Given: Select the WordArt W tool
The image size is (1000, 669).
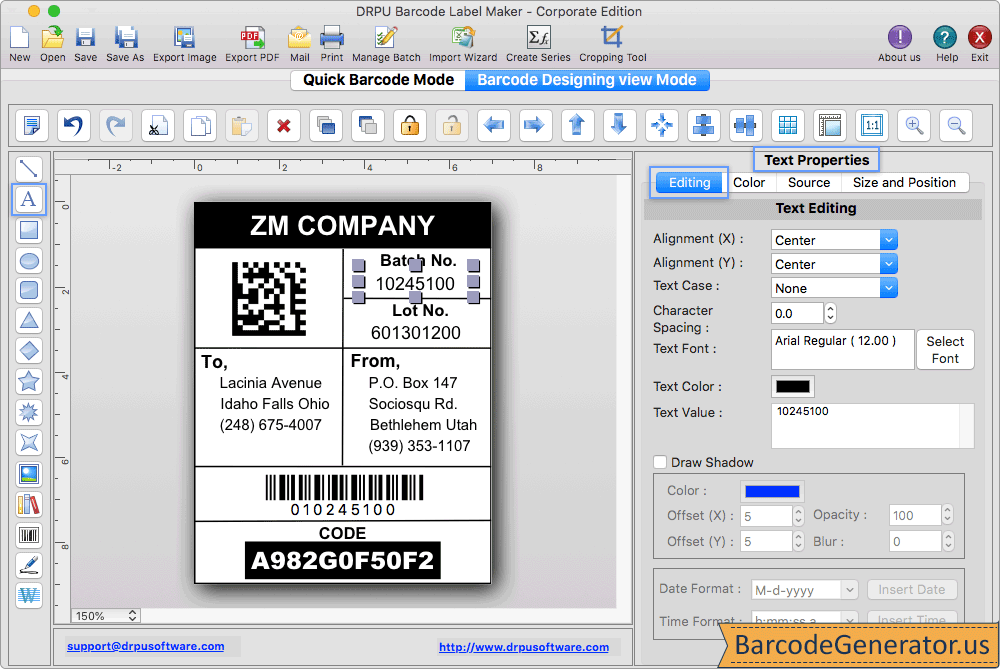Looking at the screenshot, I should pos(29,596).
